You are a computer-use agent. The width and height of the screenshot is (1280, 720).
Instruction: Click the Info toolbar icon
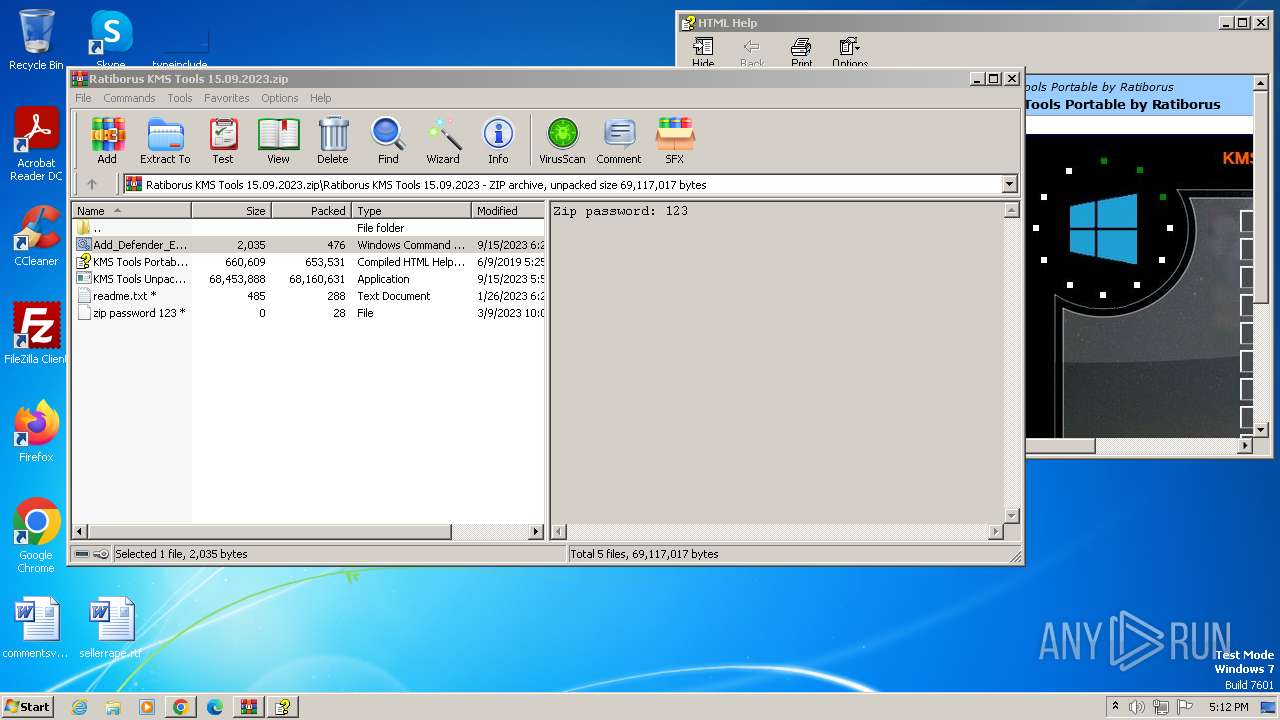point(498,140)
